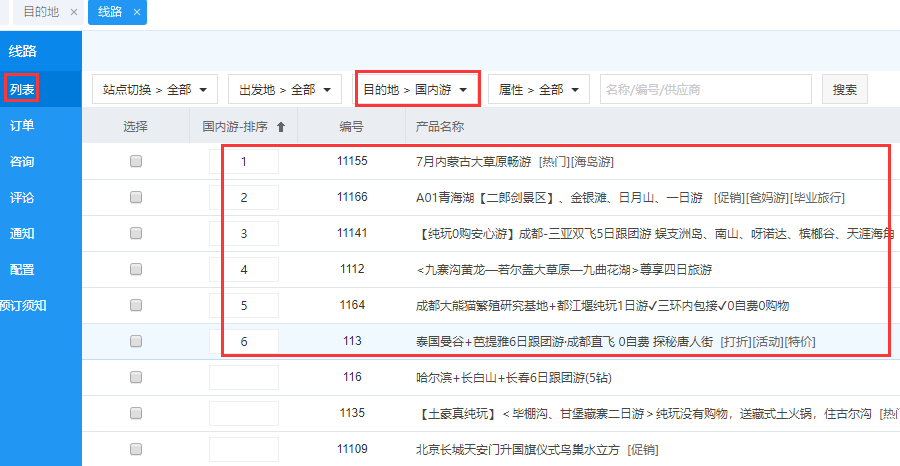
Task: Expand the 出发地 filter dropdown
Action: (285, 90)
